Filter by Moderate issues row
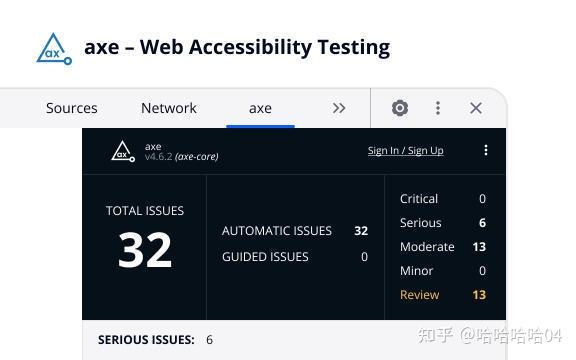576x360 pixels. tap(443, 246)
